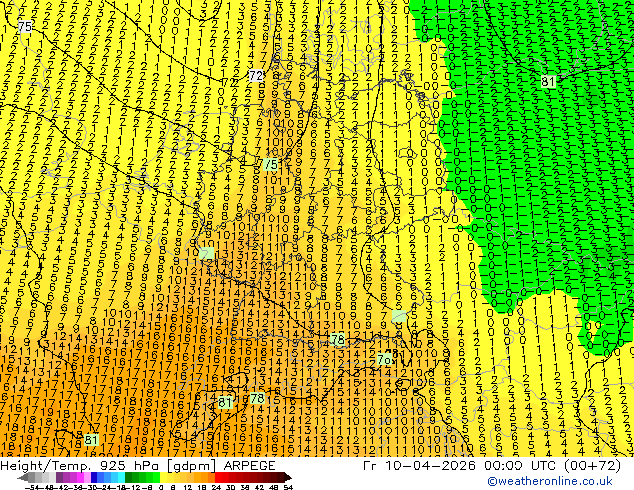Screen dimensions: 634x490
Task: Click the '75' contour label in the map center
Action: click(x=271, y=164)
